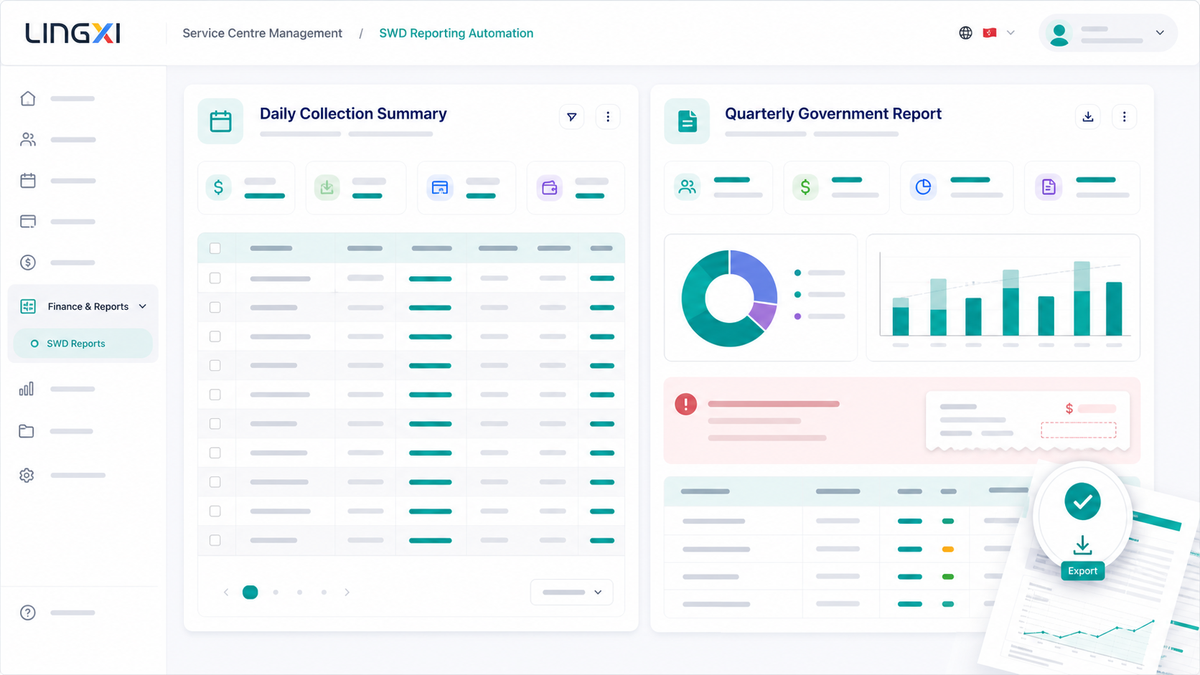
Task: Click the purple wallet stat icon
Action: [549, 187]
